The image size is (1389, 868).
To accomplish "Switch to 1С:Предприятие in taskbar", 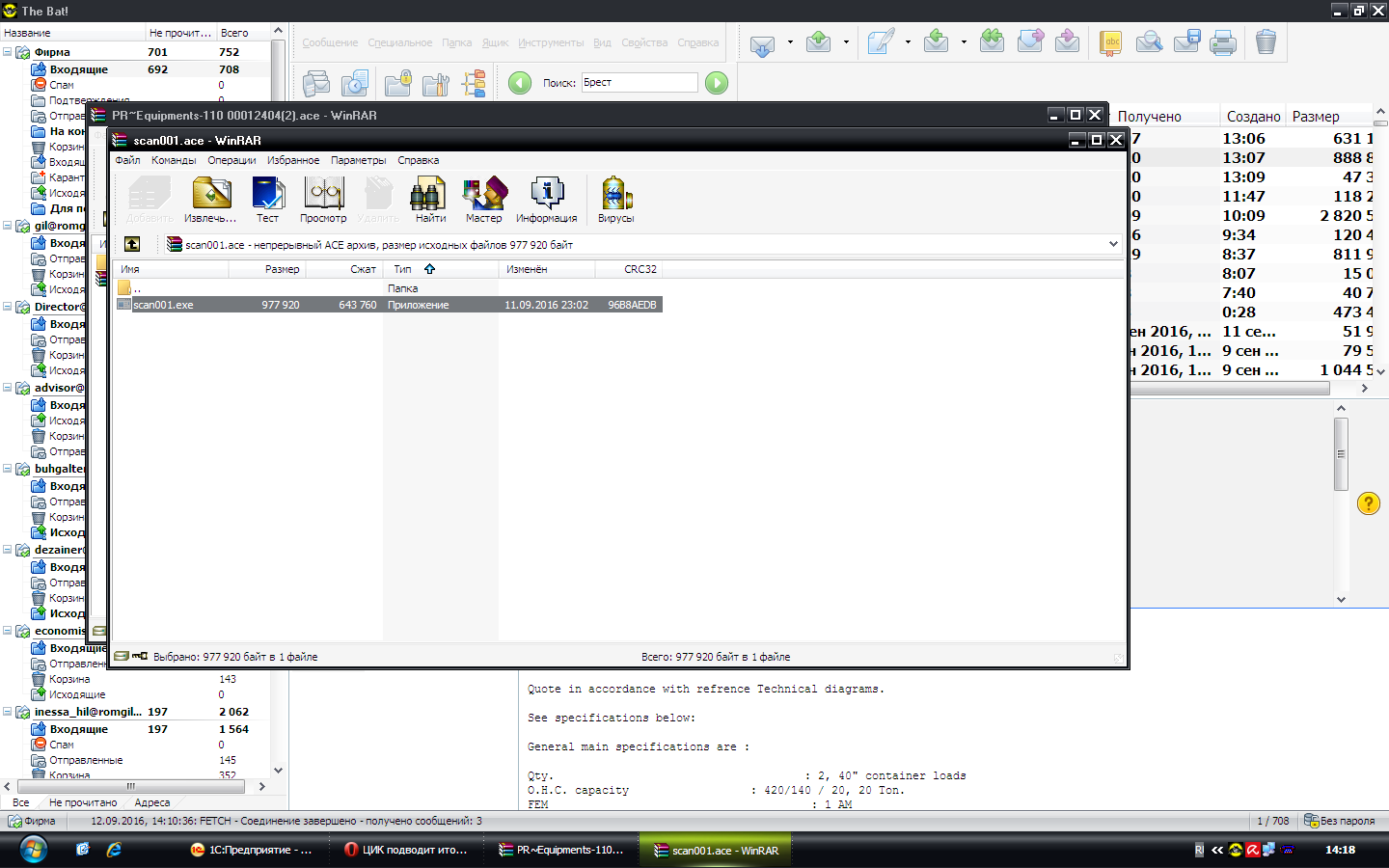I will [x=251, y=850].
